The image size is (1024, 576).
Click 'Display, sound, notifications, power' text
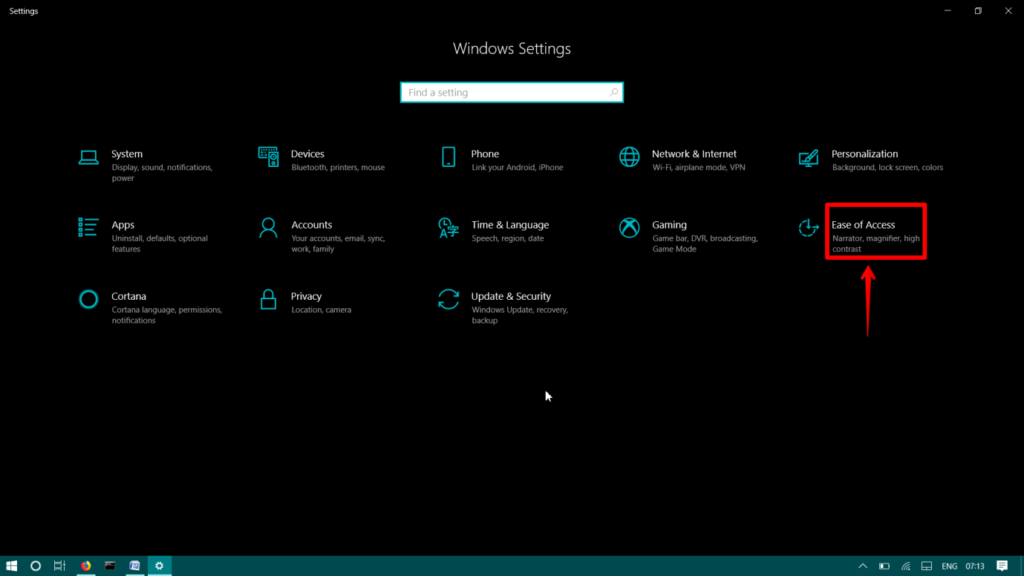(x=162, y=172)
